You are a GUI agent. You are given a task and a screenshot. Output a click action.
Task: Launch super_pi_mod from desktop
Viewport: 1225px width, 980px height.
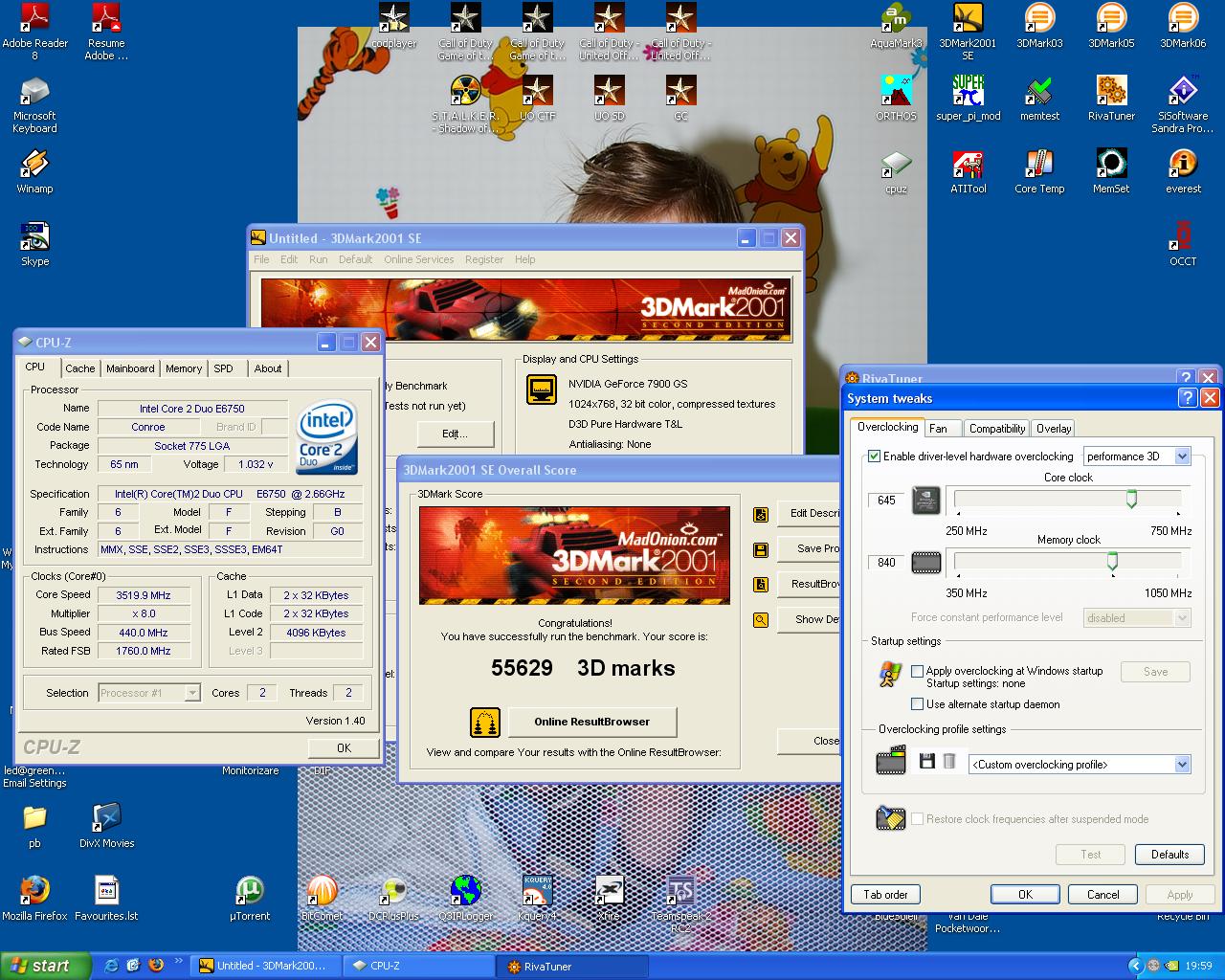coord(968,99)
